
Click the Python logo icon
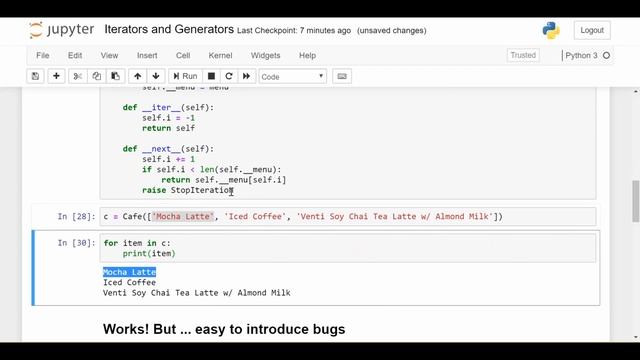pyautogui.click(x=551, y=30)
